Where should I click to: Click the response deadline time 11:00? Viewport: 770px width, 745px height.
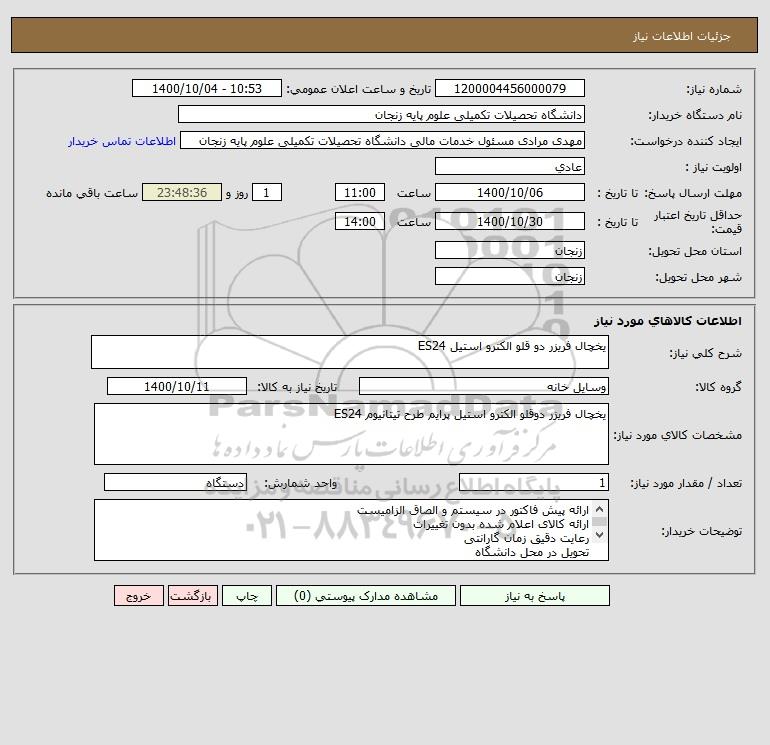tap(359, 193)
